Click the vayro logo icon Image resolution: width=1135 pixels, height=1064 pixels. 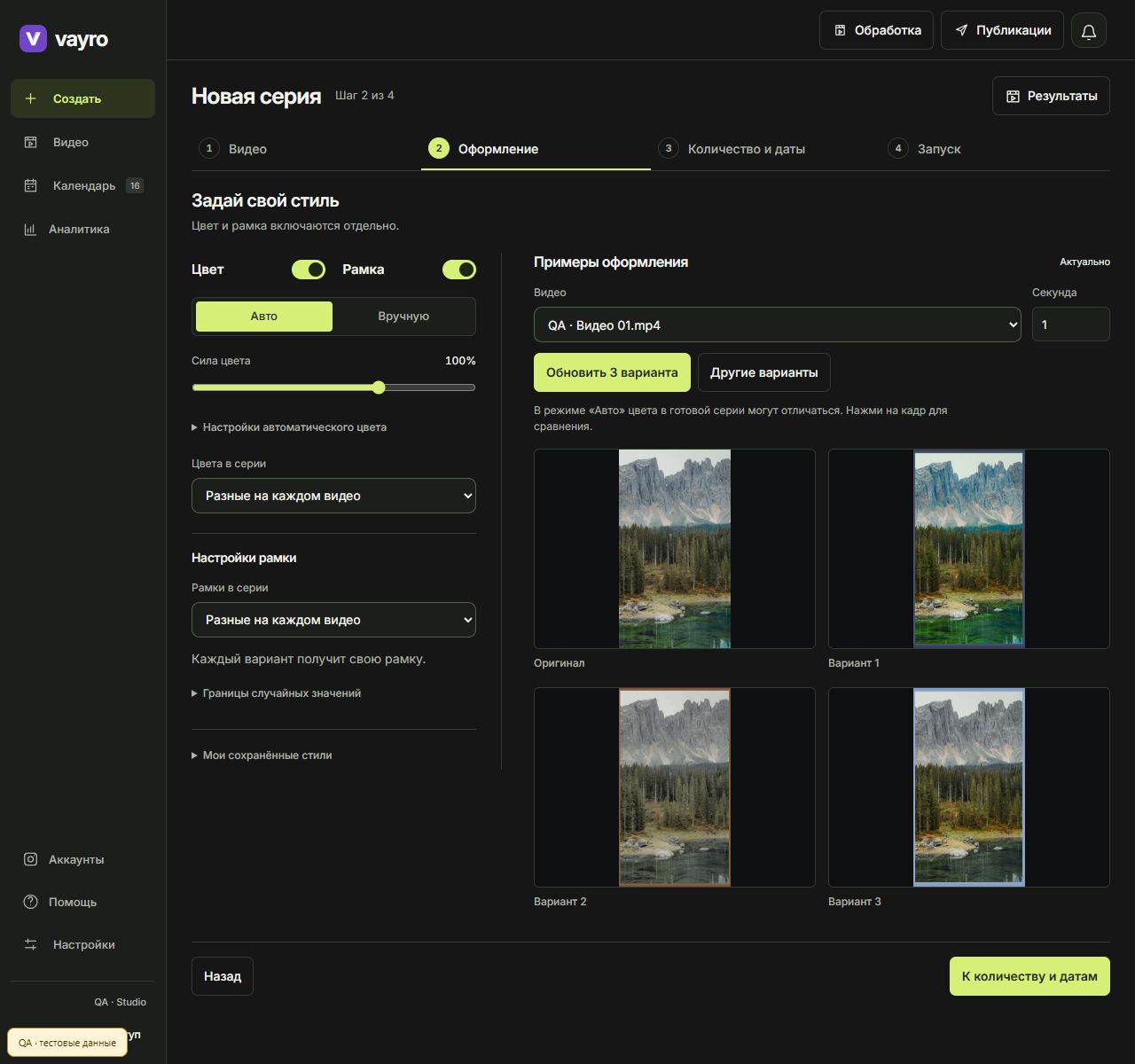pos(33,38)
